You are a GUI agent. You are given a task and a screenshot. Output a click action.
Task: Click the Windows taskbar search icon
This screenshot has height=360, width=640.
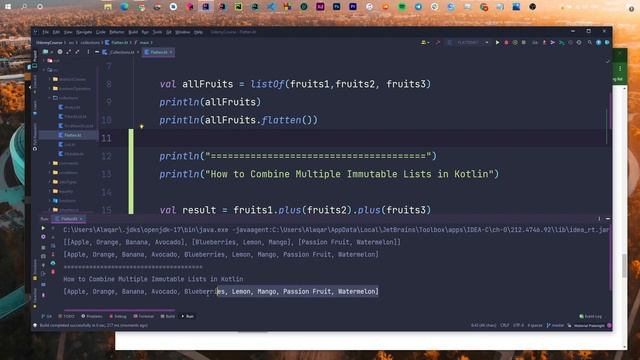point(24,7)
